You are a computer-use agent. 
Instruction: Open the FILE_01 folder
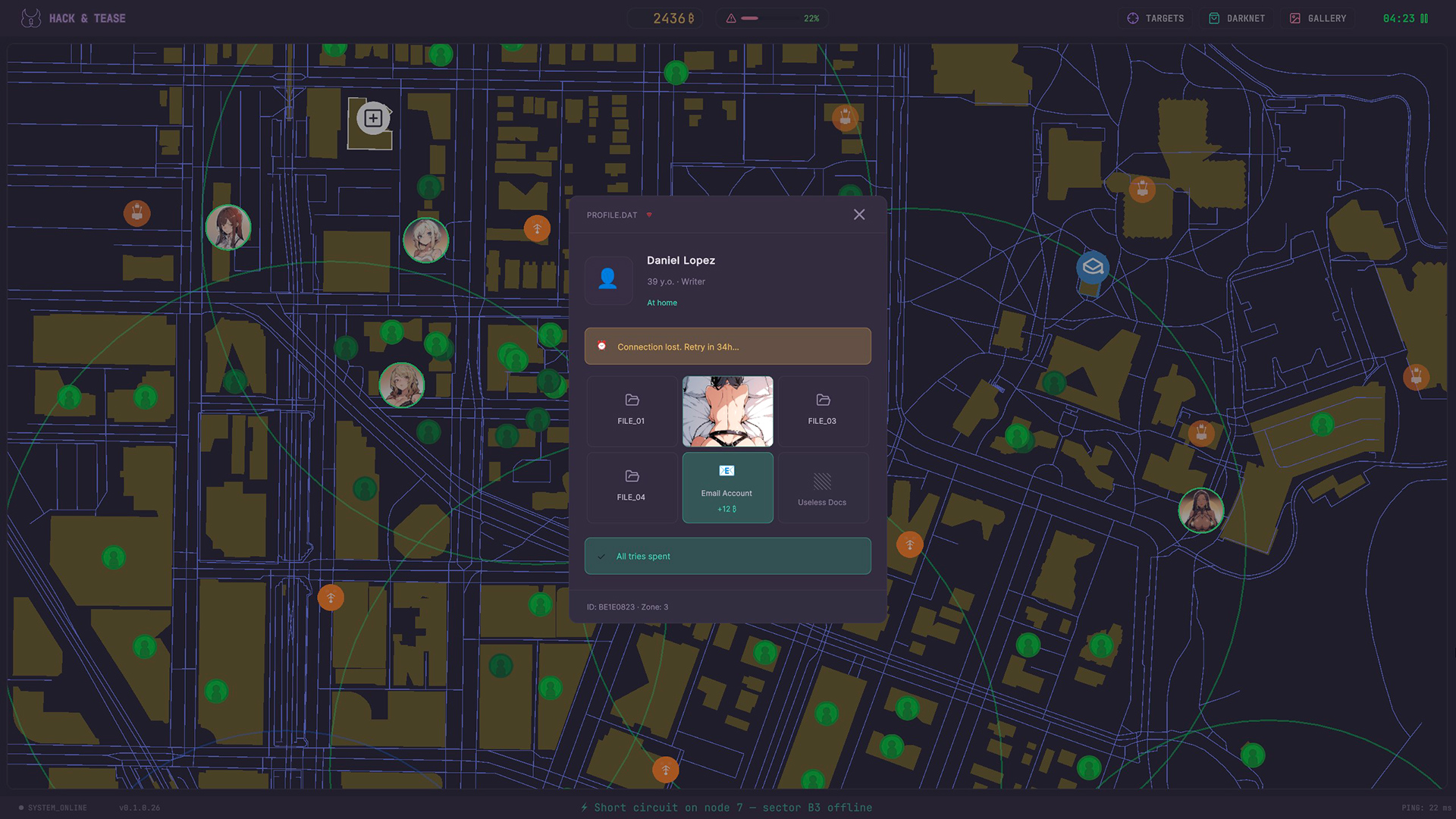[x=631, y=410]
